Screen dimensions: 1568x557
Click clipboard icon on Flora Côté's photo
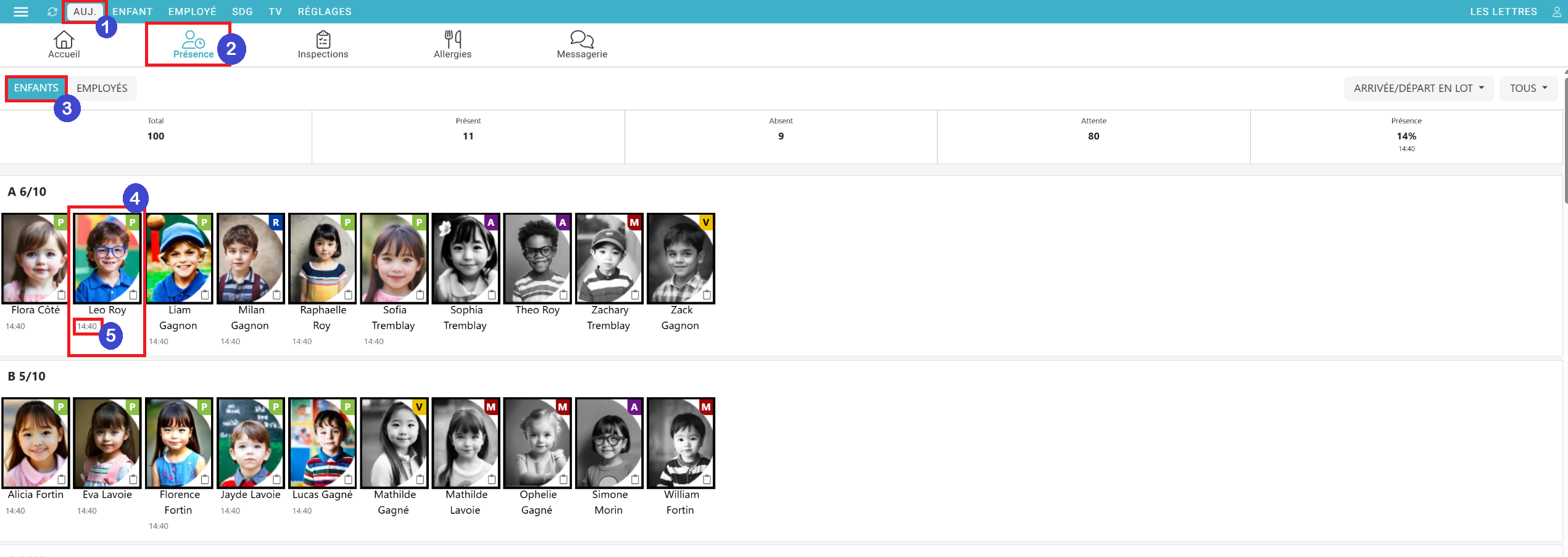pyautogui.click(x=61, y=295)
